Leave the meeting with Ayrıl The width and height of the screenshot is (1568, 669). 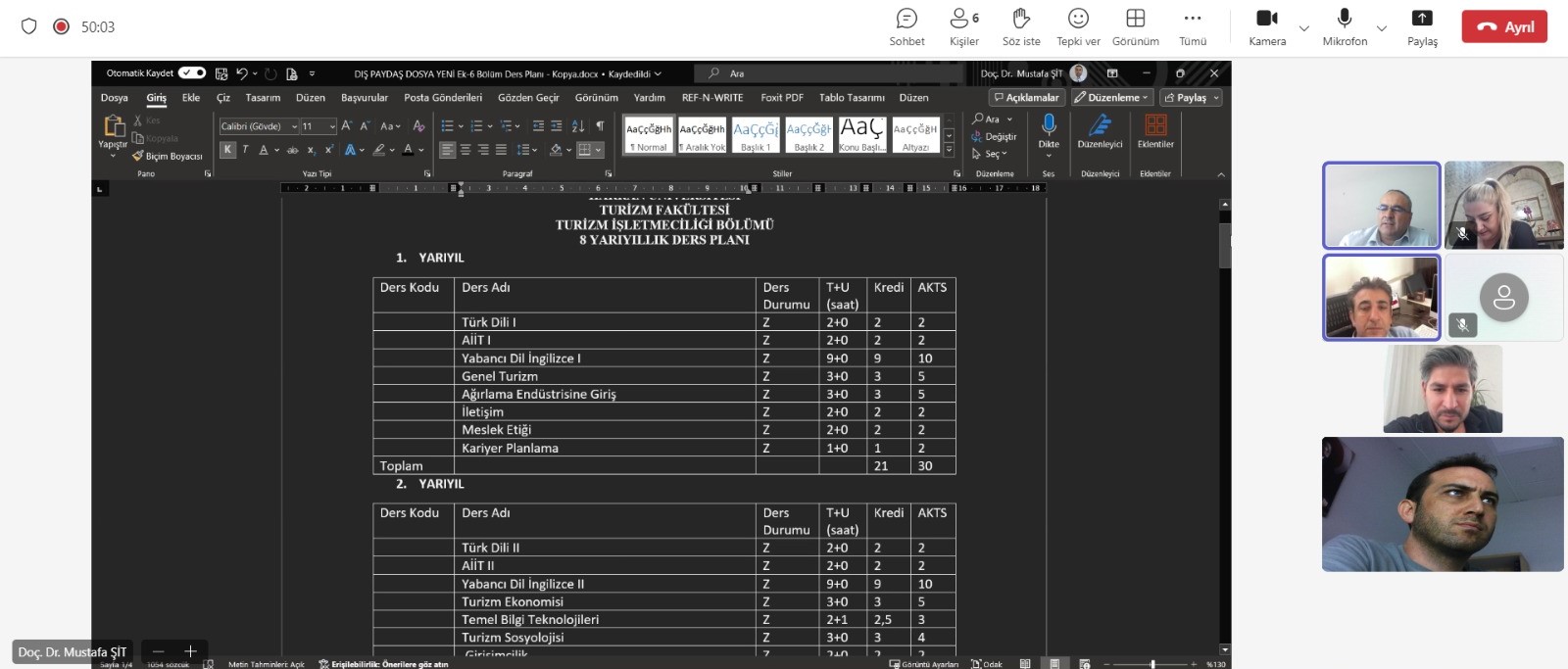pyautogui.click(x=1504, y=26)
